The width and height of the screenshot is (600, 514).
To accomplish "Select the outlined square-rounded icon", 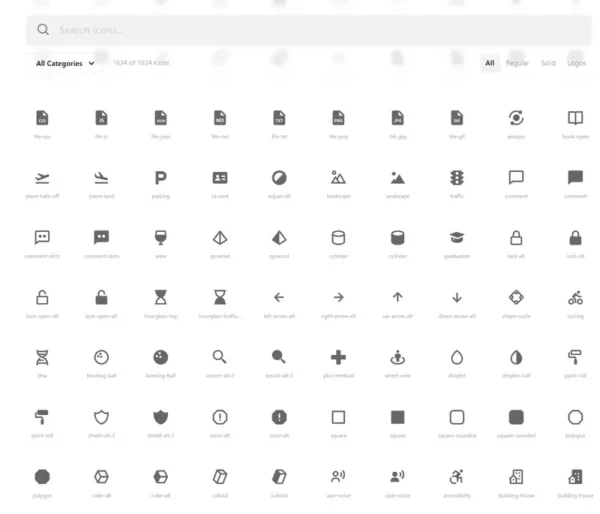I will click(x=457, y=417).
